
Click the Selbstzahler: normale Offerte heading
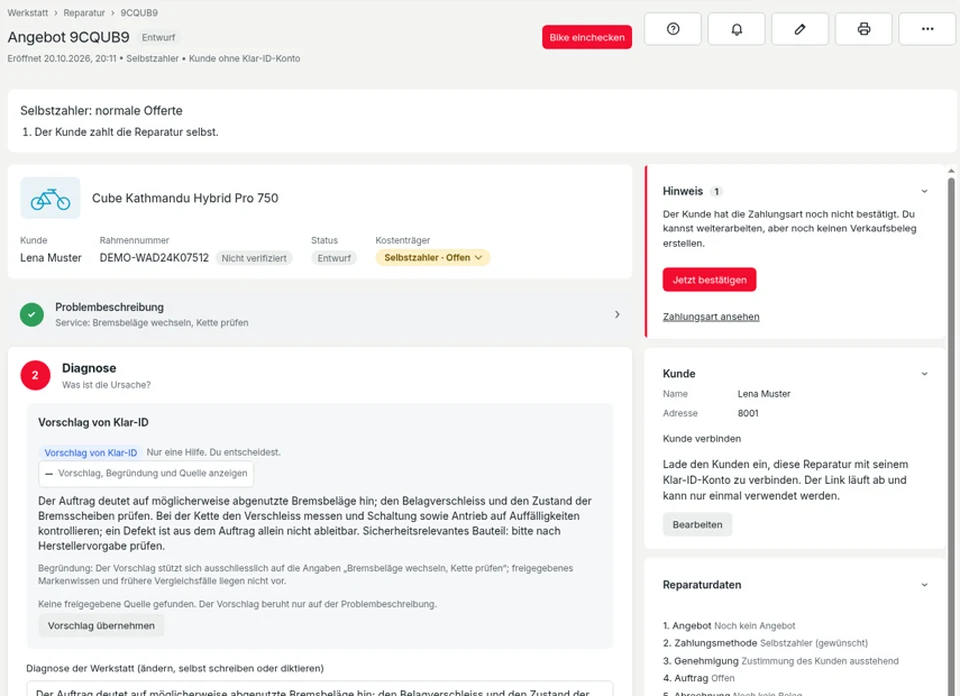[x=101, y=111]
